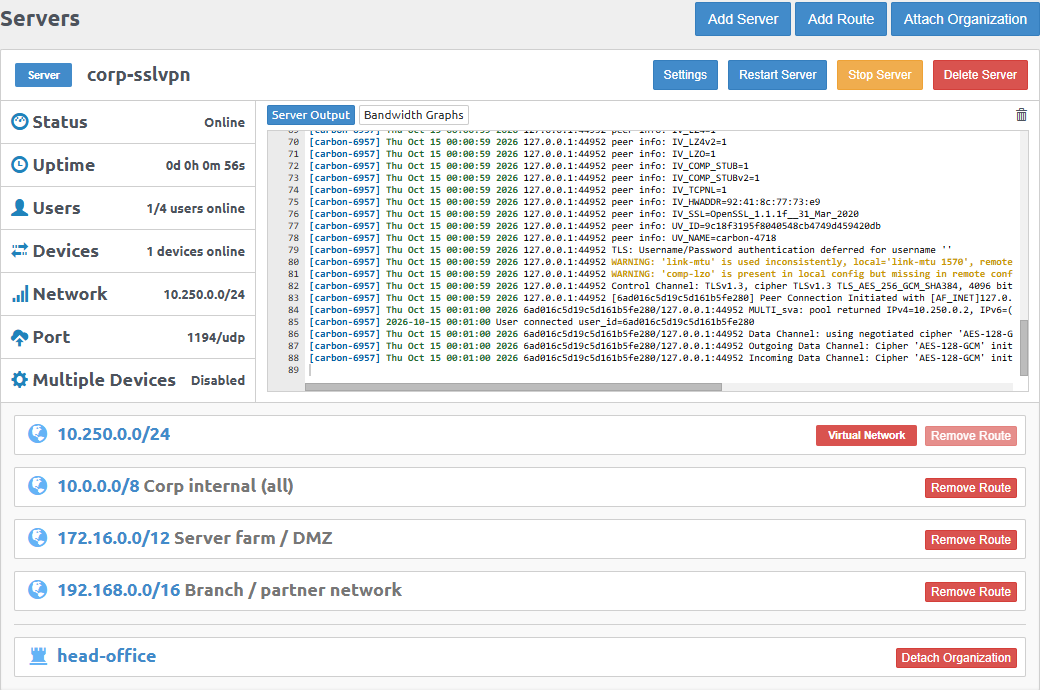Click the 10.250.0.0/24 route address
Image resolution: width=1040 pixels, height=690 pixels.
tap(114, 434)
